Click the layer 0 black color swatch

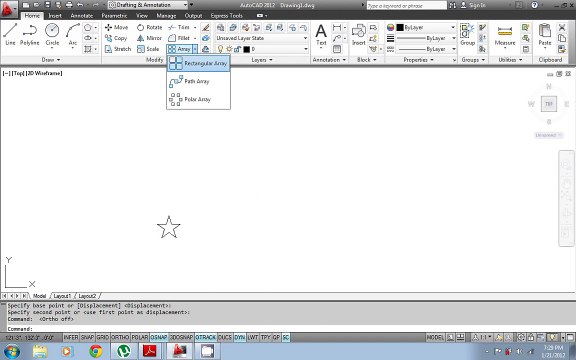pyautogui.click(x=246, y=49)
